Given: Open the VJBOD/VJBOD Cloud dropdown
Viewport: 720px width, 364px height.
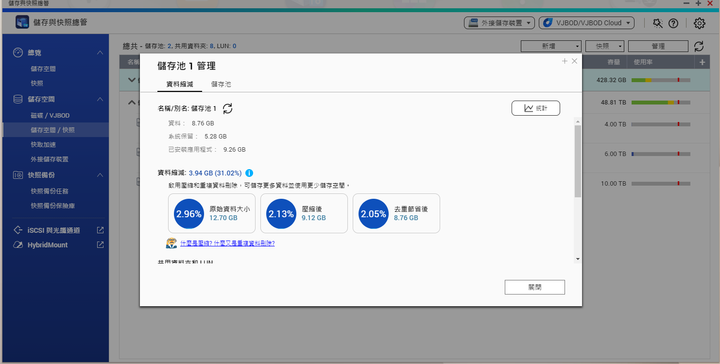Looking at the screenshot, I should 586,23.
